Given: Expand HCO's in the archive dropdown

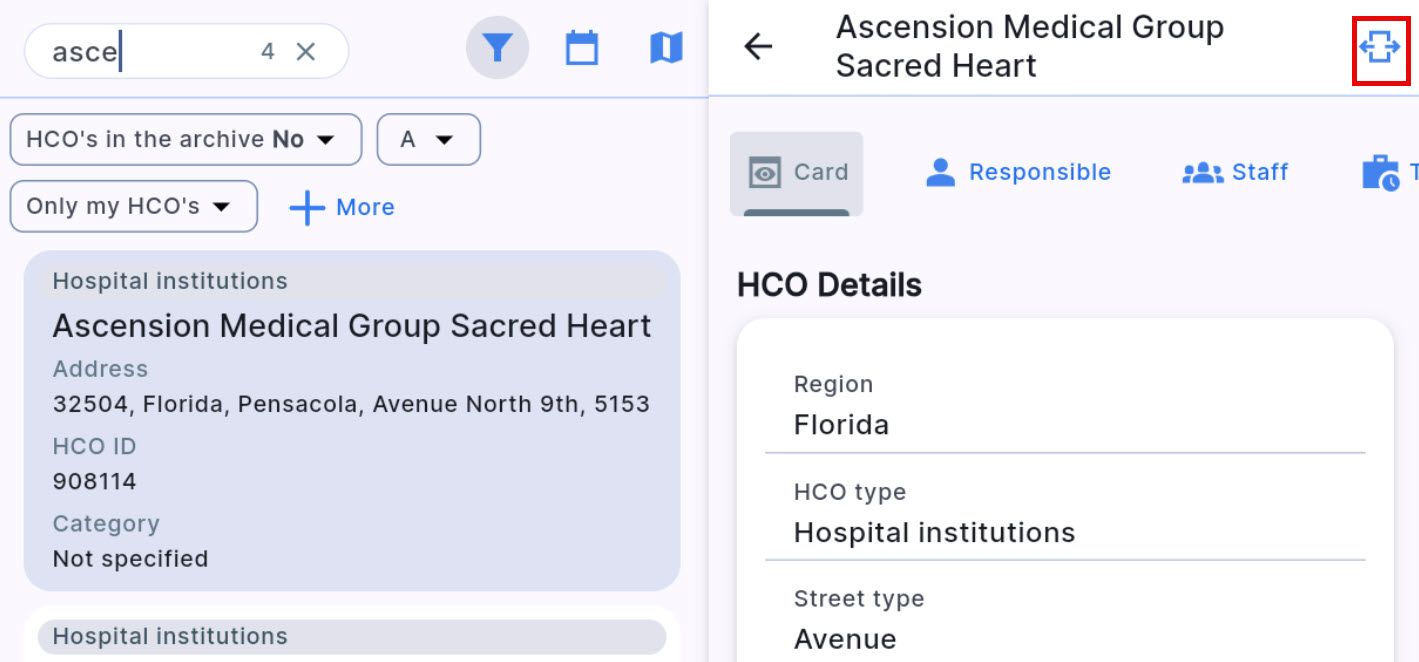Looking at the screenshot, I should [x=185, y=140].
